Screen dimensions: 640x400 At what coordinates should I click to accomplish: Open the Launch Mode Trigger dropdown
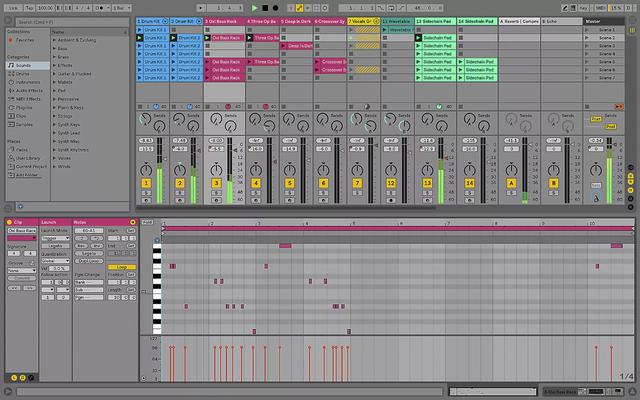55,238
